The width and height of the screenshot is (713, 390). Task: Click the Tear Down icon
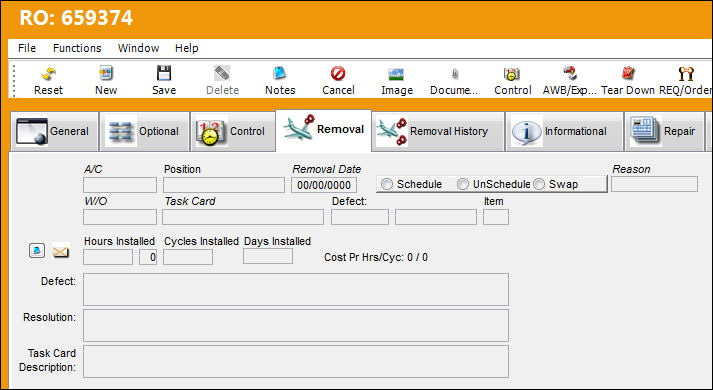click(x=628, y=73)
